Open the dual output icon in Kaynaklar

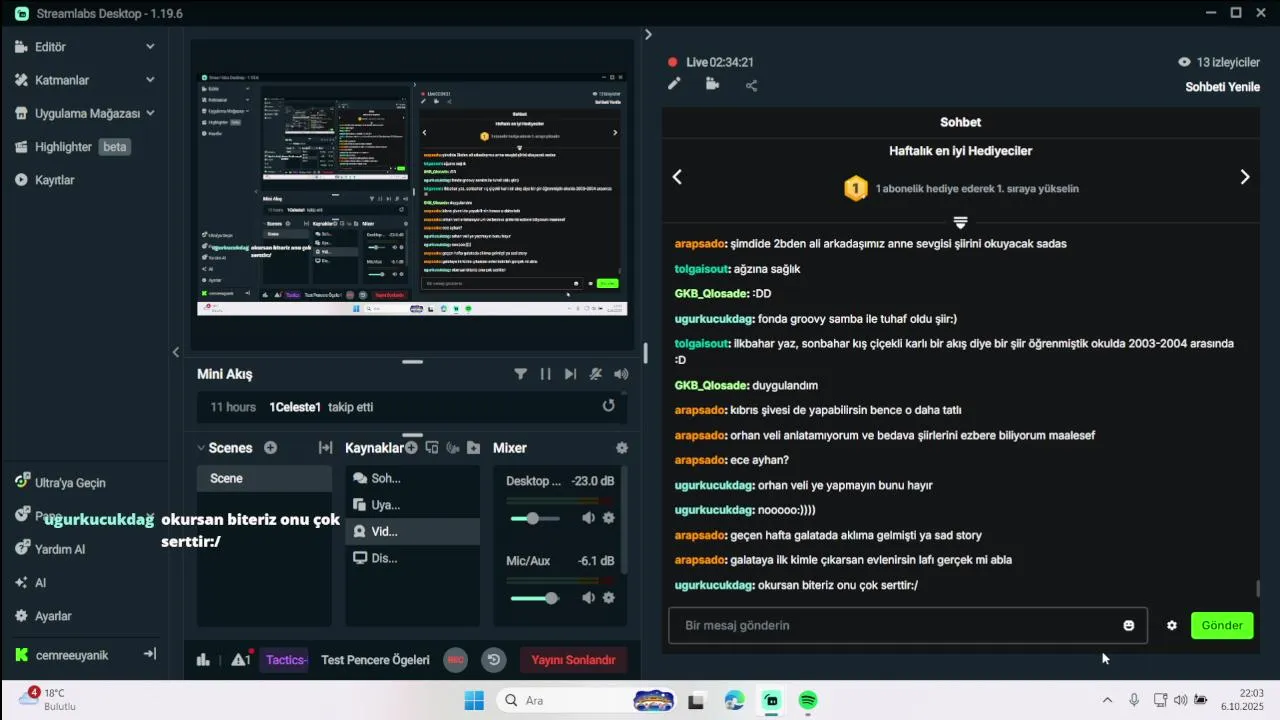tap(432, 448)
